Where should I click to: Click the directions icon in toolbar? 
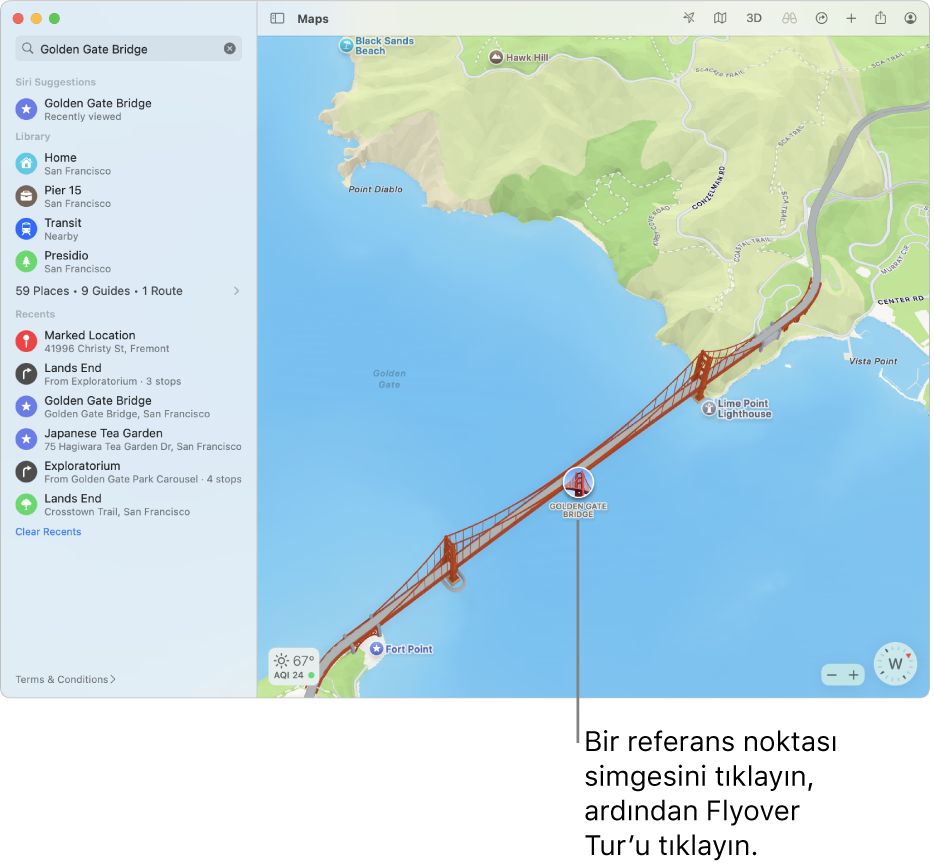(x=821, y=18)
